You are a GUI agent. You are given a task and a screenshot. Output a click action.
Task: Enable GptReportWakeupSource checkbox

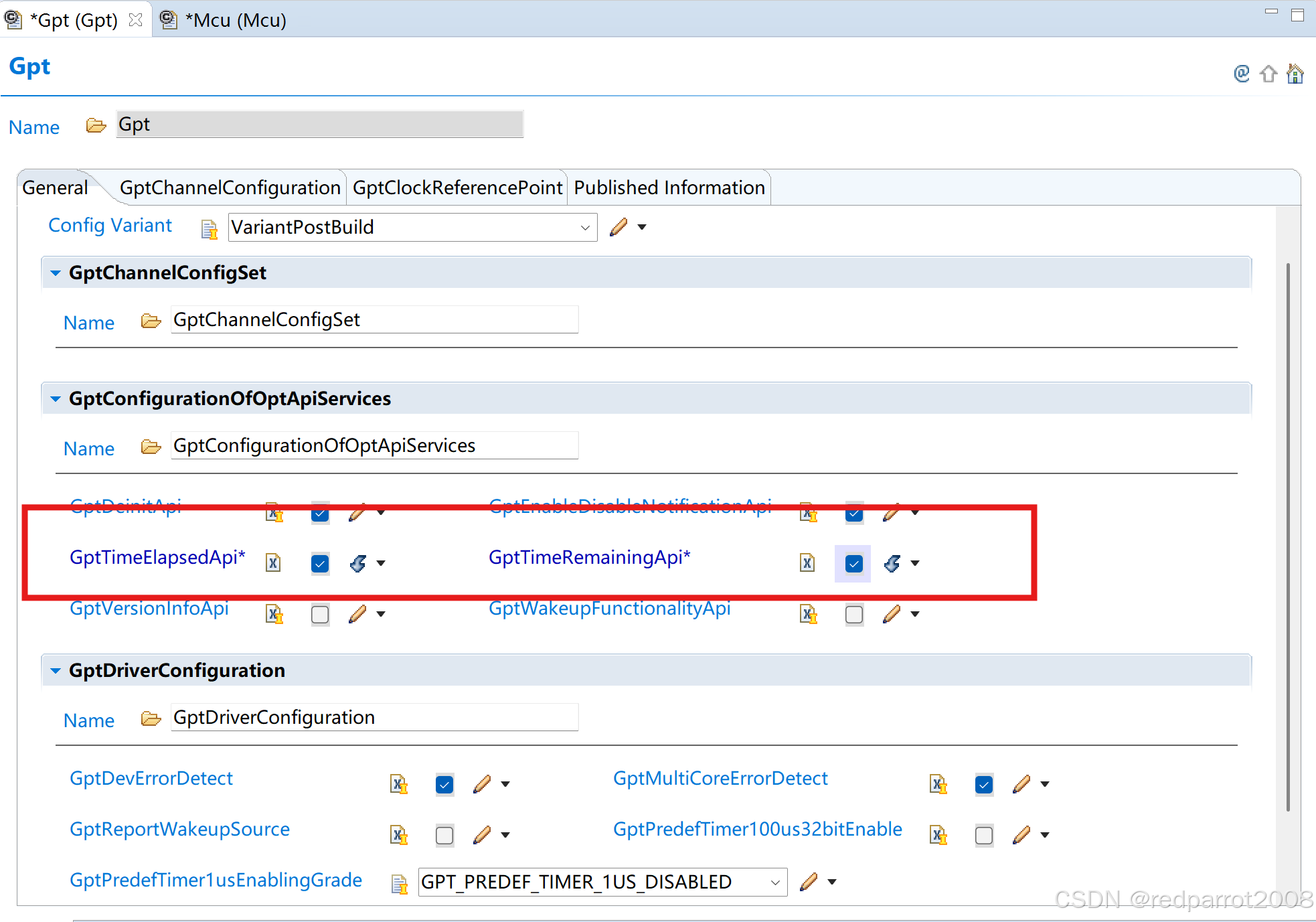click(x=444, y=835)
